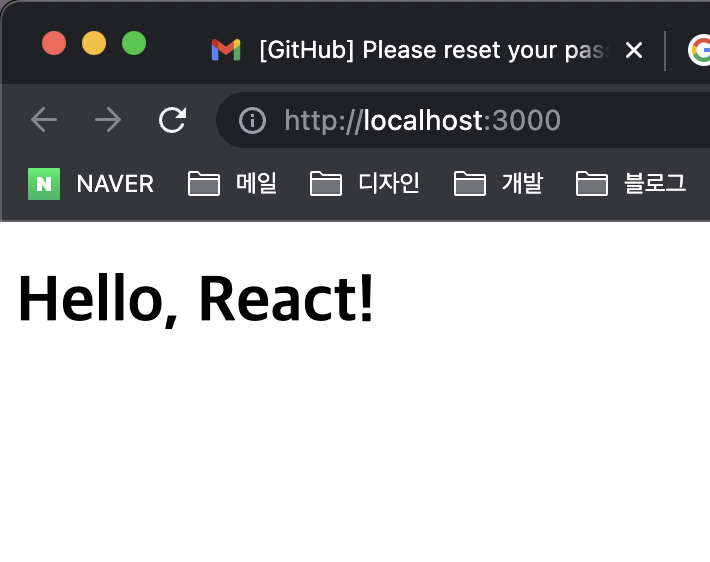Screen dimensions: 710x562
Task: Open the 메일 bookmarks folder
Action: [x=233, y=183]
